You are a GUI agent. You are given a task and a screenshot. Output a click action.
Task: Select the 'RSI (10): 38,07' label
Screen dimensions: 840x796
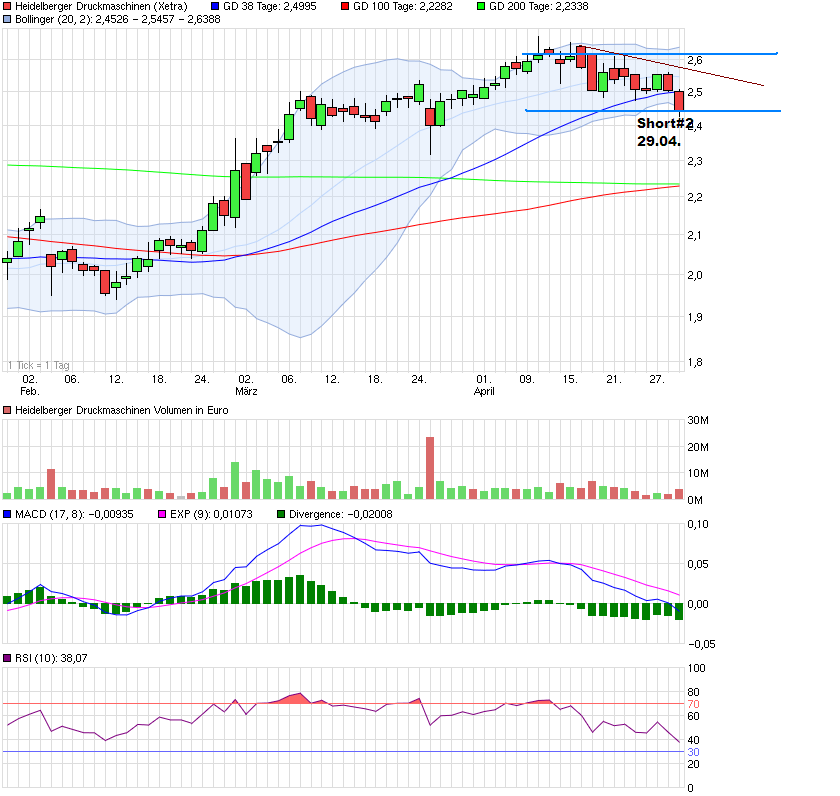51,658
